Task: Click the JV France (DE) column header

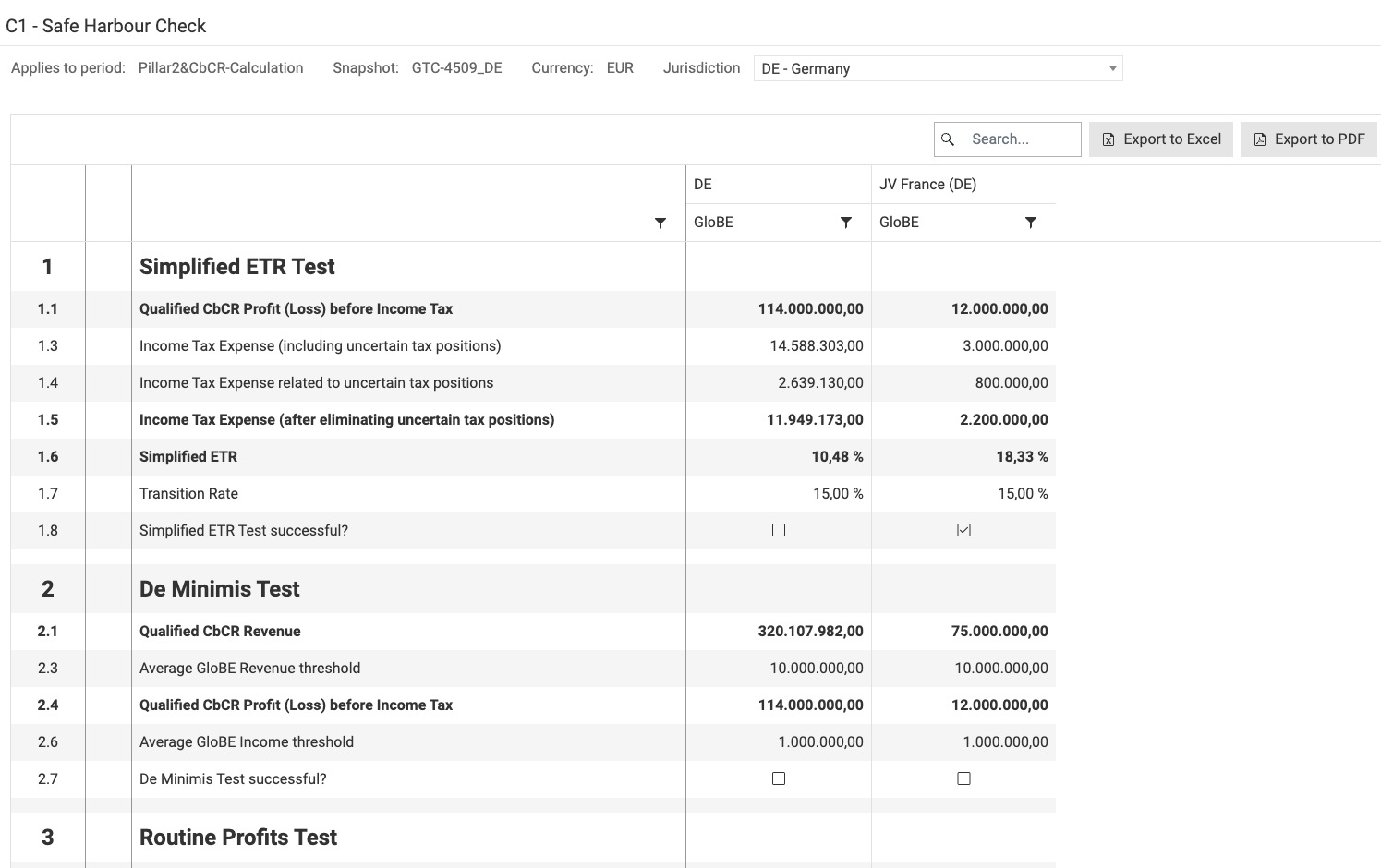Action: pyautogui.click(x=927, y=185)
